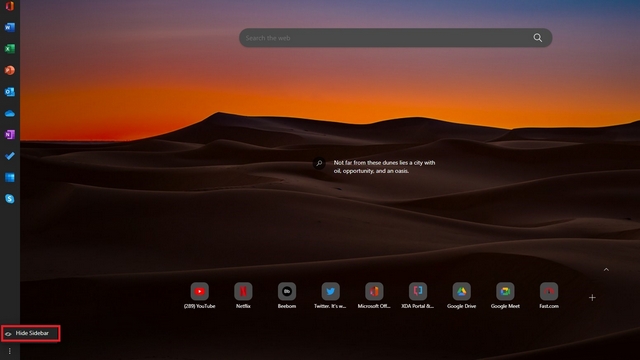Click the Hide Sidebar option
The image size is (640, 360).
(x=31, y=333)
